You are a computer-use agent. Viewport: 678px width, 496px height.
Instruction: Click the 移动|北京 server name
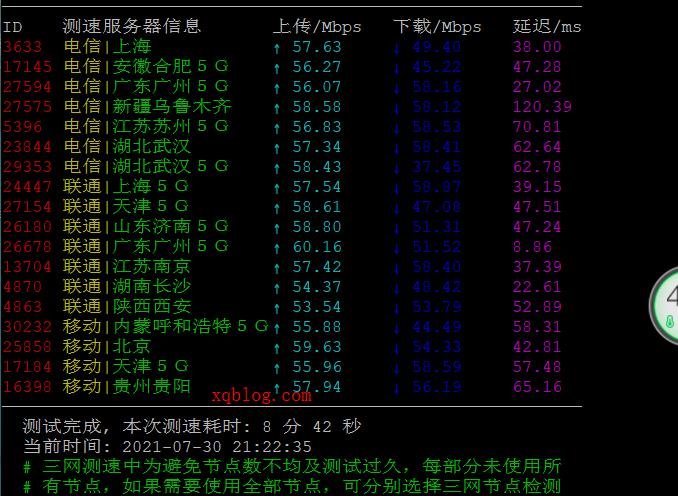(x=107, y=346)
